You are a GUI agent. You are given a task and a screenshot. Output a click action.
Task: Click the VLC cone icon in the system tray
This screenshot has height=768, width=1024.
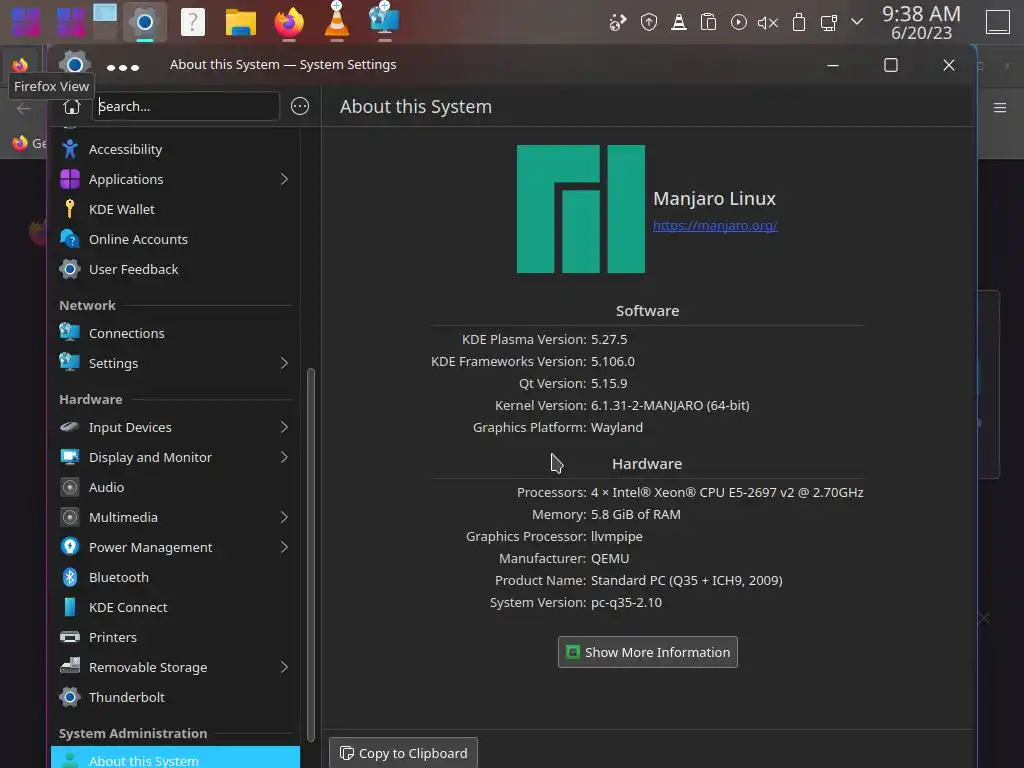(679, 23)
